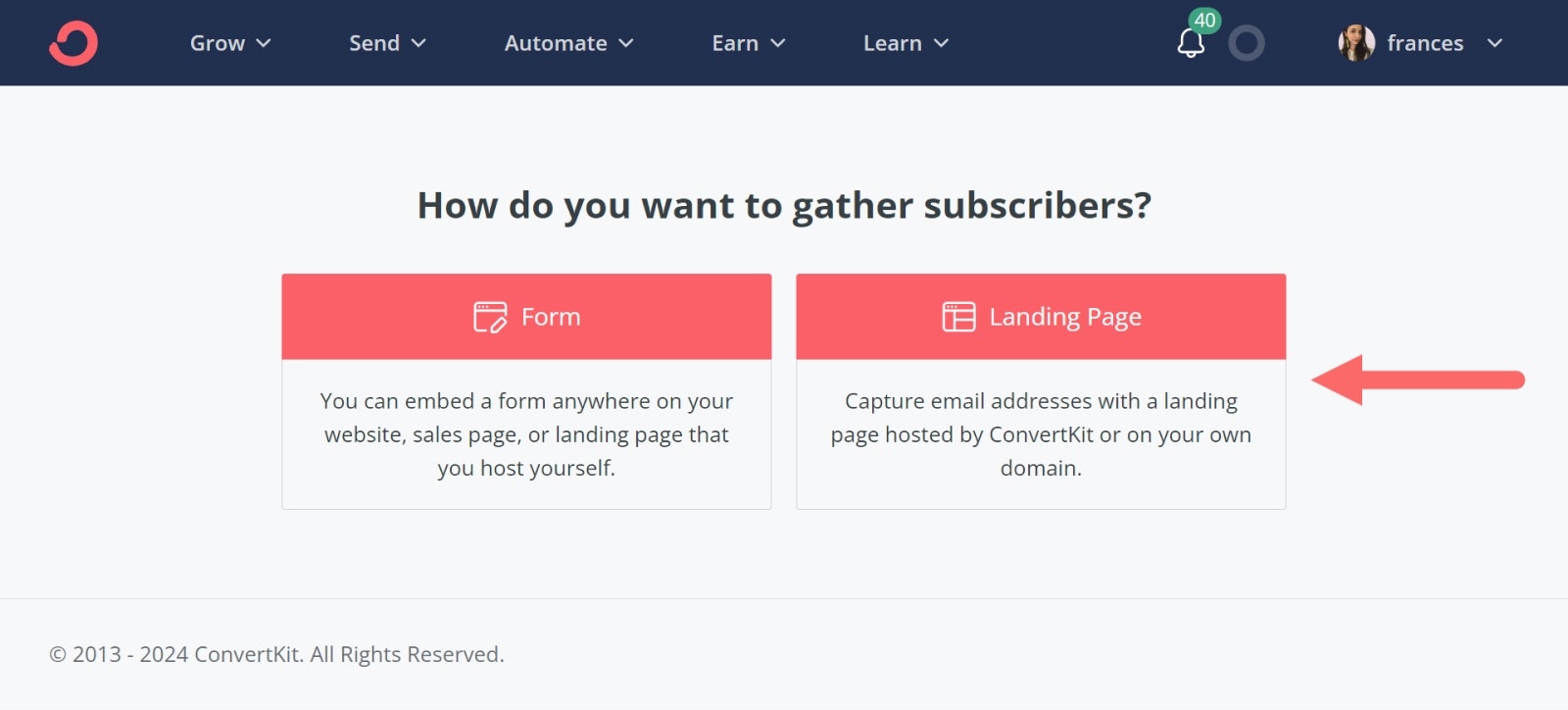Choose the Landing Page option button
This screenshot has width=1568, height=710.
1041,317
